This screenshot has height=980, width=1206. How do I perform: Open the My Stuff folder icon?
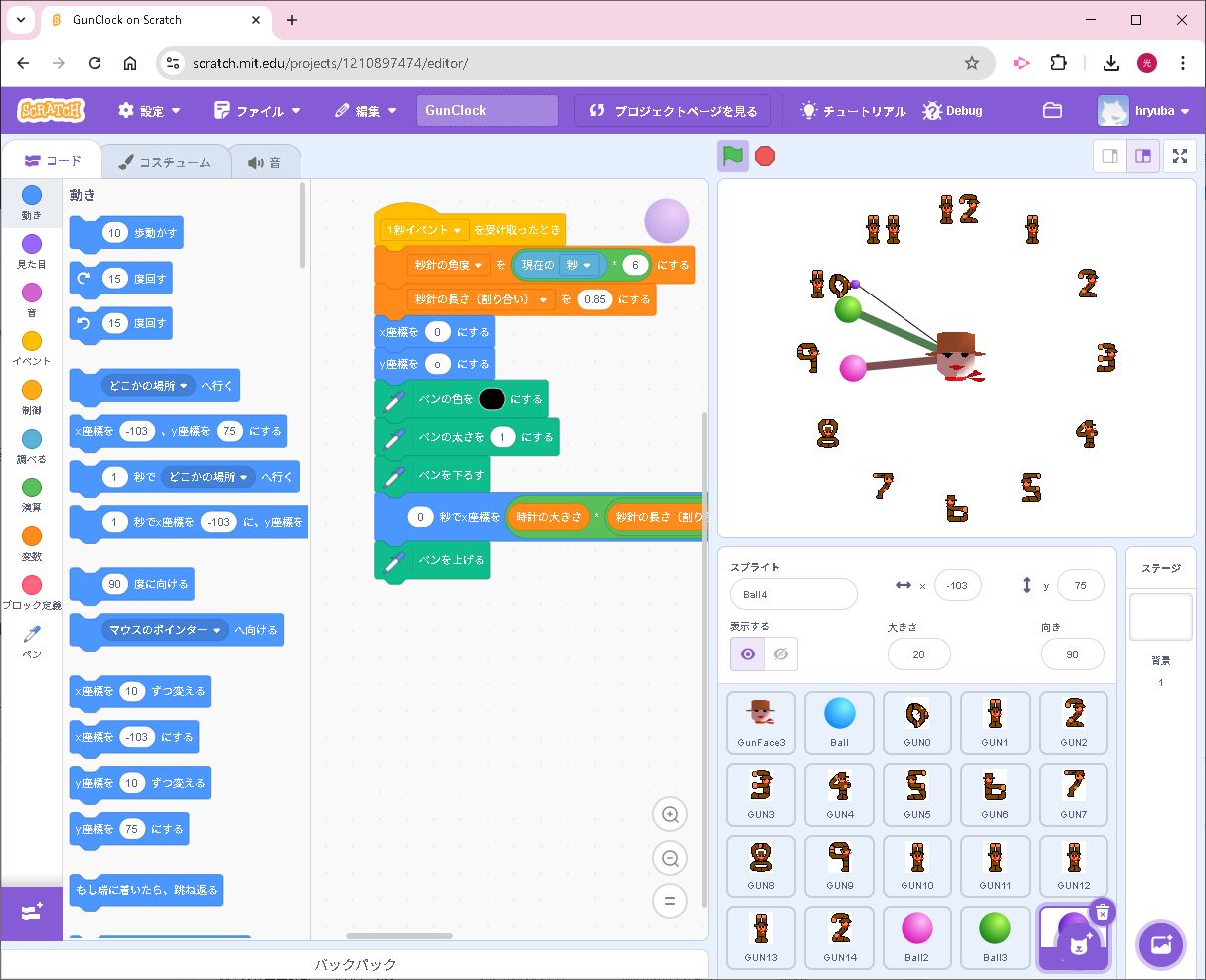[1052, 111]
